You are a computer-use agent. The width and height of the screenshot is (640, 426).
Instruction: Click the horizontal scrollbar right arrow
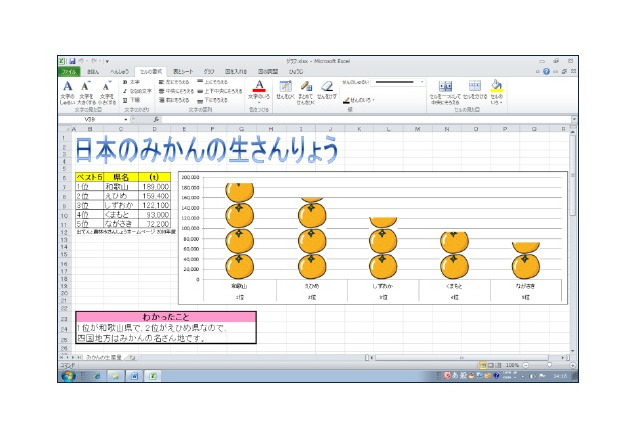click(563, 357)
